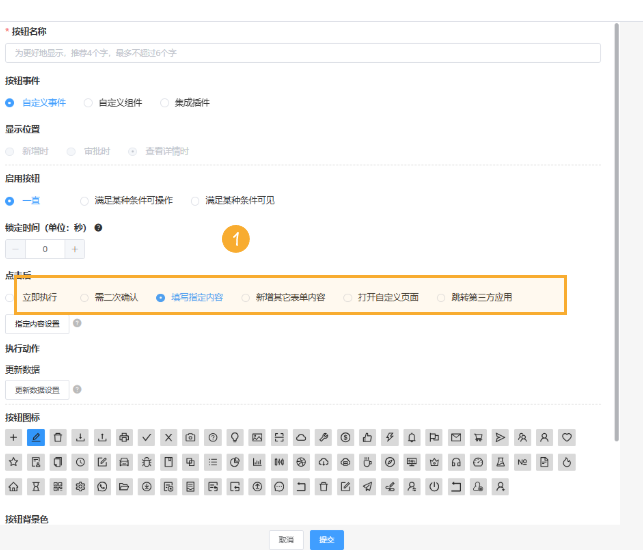
Task: Choose the bar chart icon
Action: coord(257,462)
